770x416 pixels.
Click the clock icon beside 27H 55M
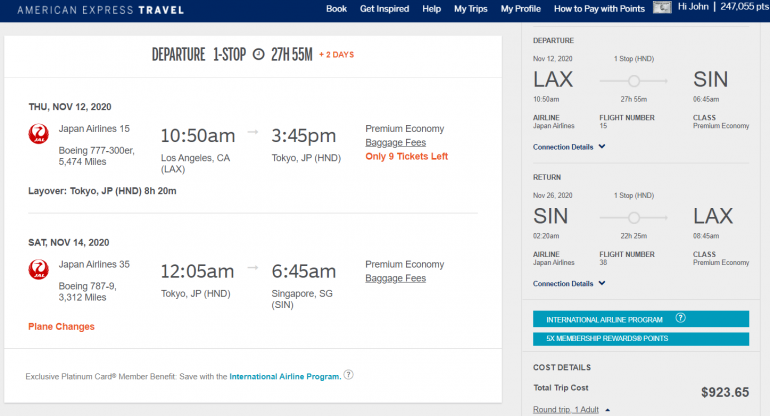(258, 54)
